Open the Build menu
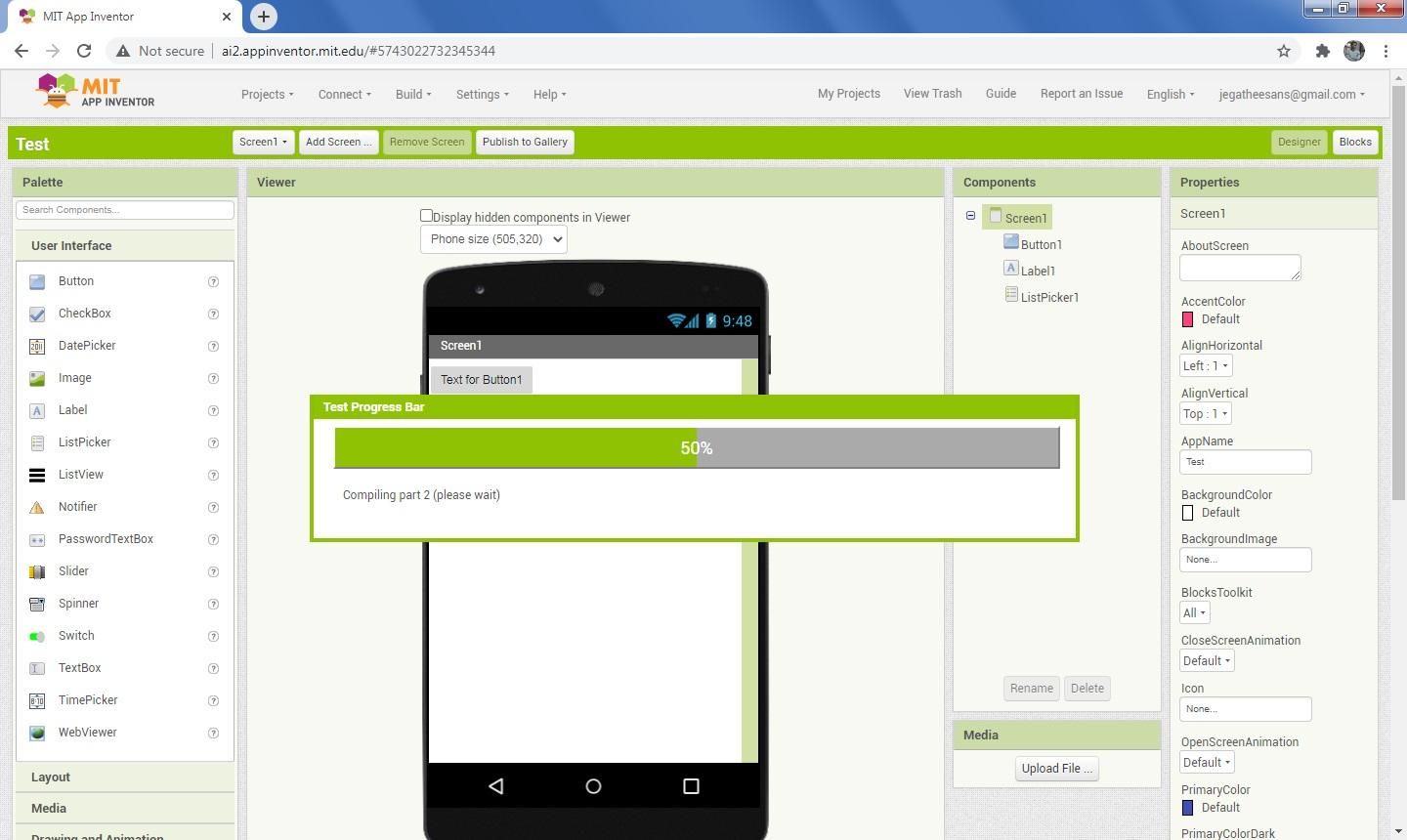The image size is (1407, 840). (x=412, y=94)
